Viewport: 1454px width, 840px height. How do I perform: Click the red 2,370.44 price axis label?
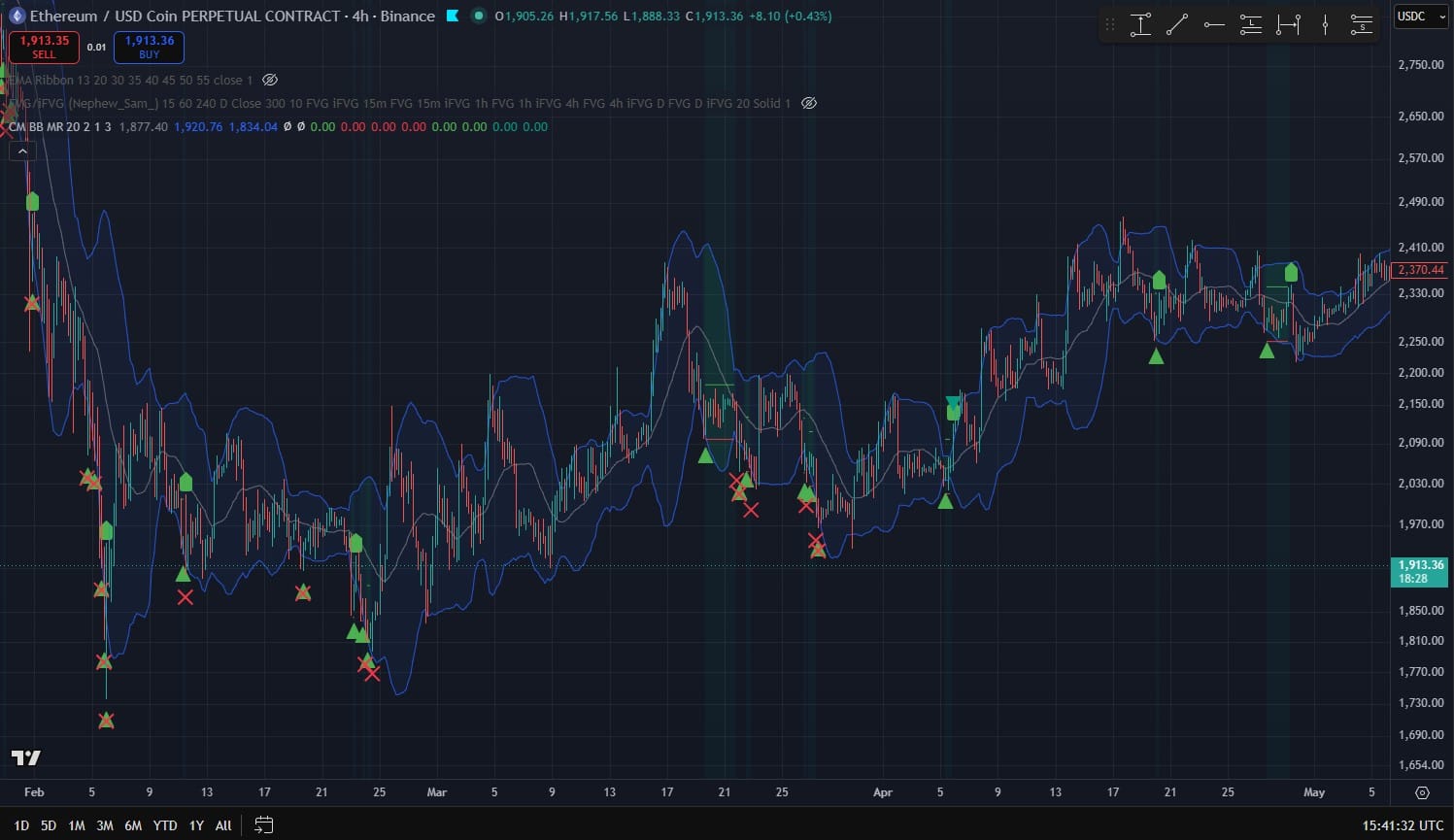1420,270
